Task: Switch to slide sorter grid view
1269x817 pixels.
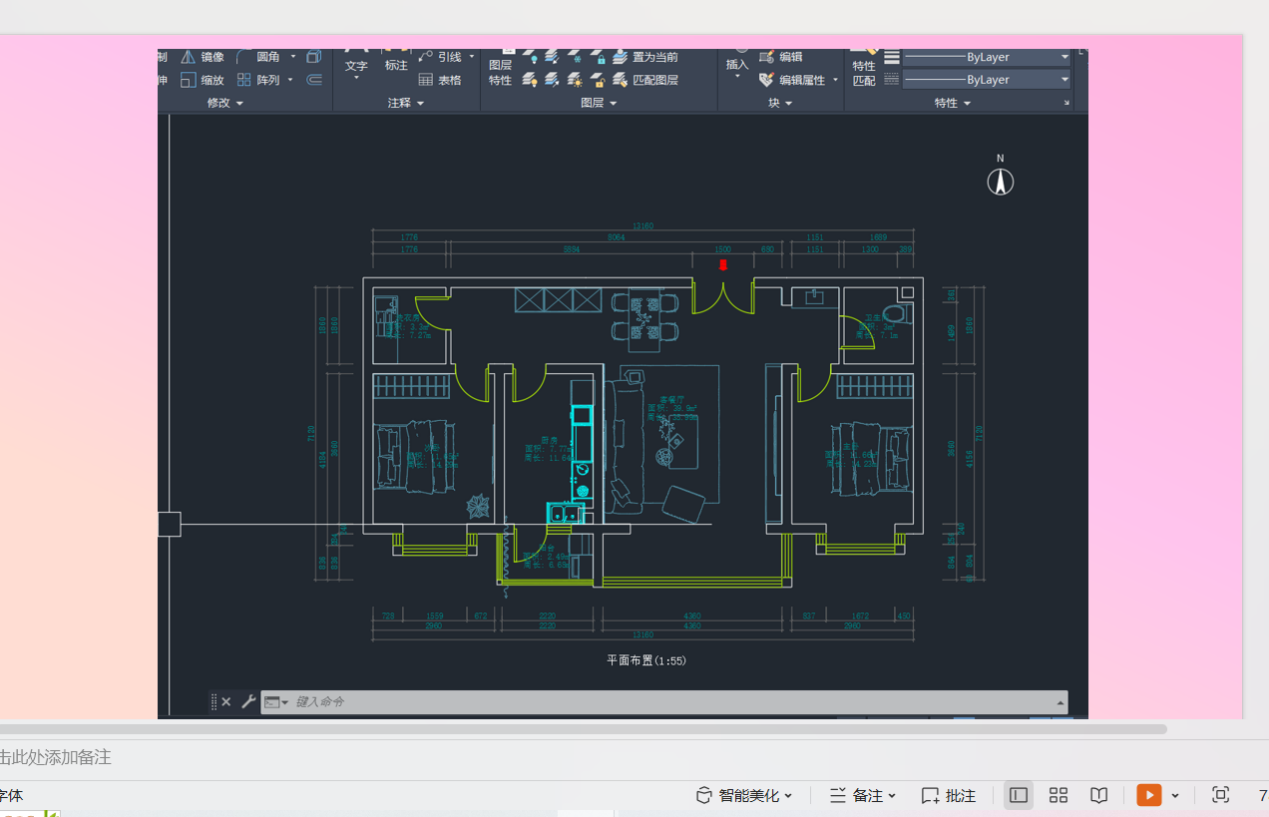Action: pyautogui.click(x=1058, y=795)
